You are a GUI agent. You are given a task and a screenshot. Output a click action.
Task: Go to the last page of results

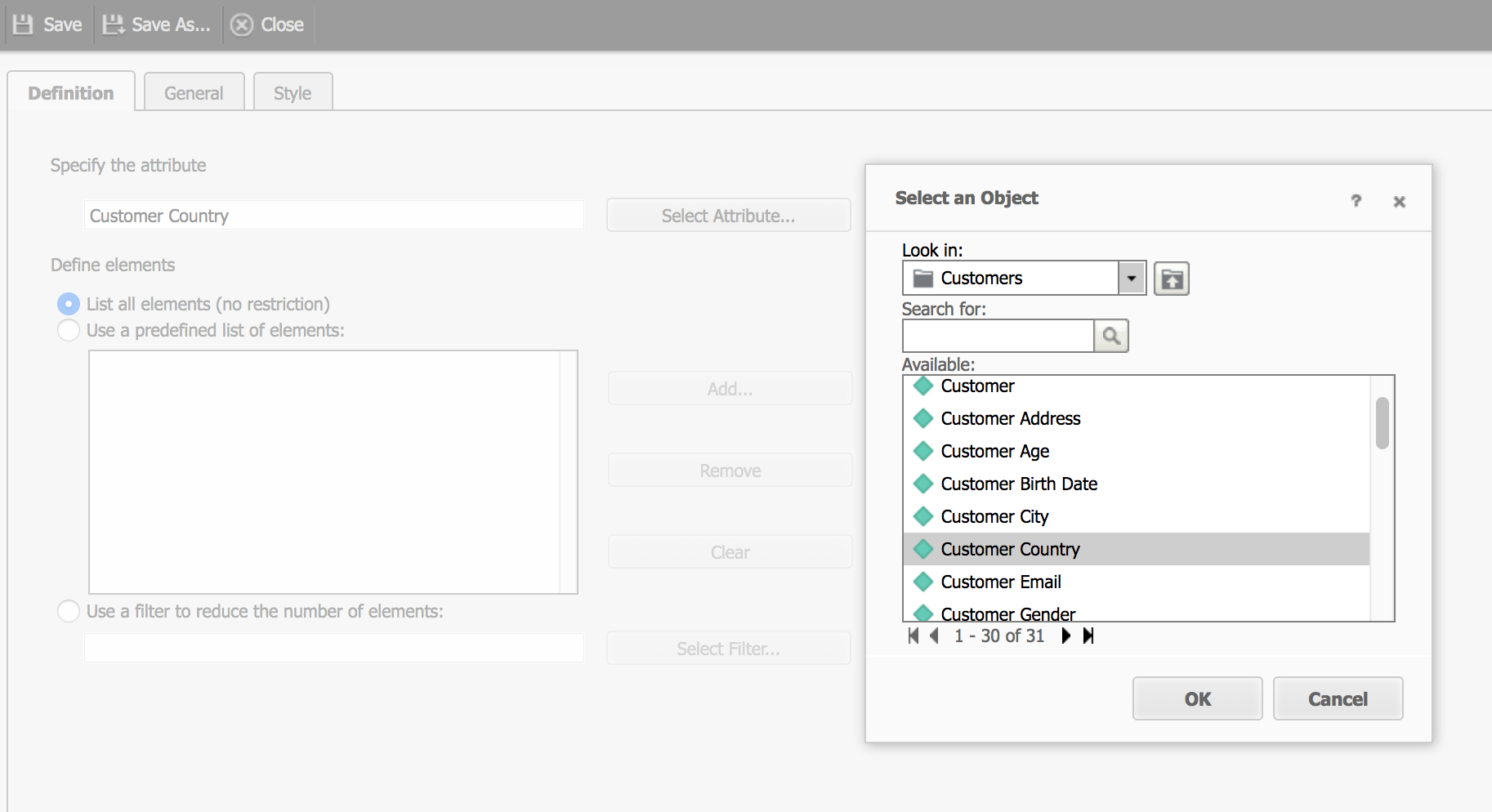pyautogui.click(x=1088, y=636)
